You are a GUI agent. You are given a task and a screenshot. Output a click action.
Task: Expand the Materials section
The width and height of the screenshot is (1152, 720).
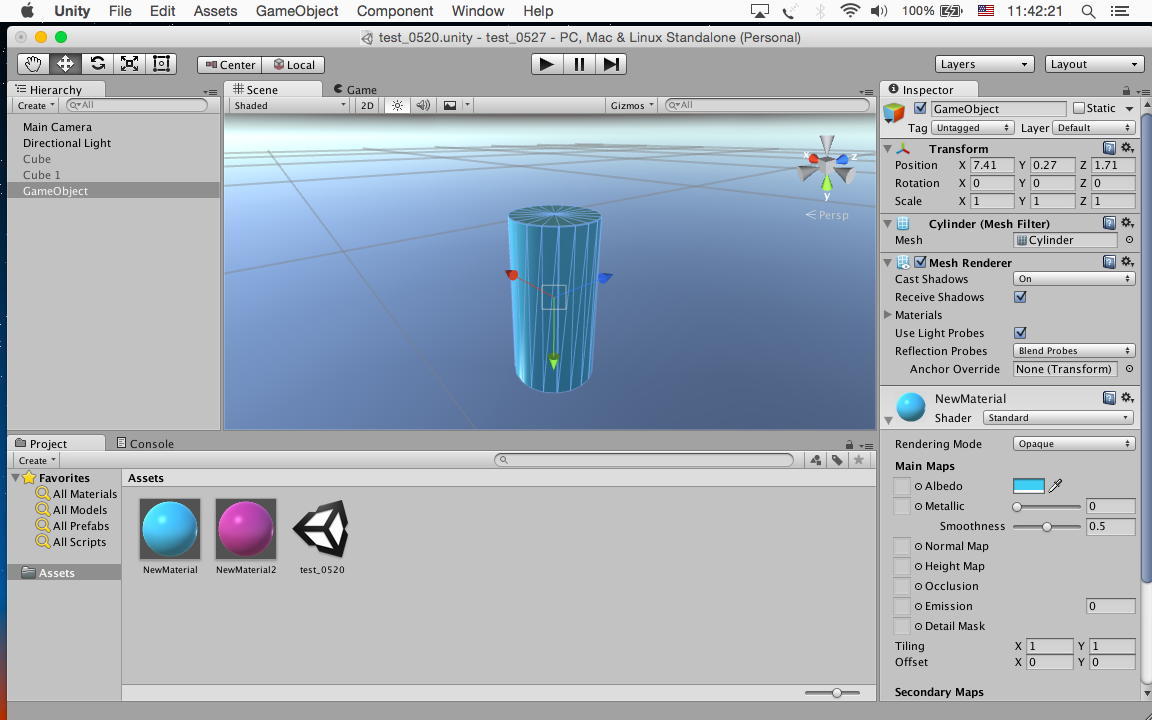click(888, 315)
